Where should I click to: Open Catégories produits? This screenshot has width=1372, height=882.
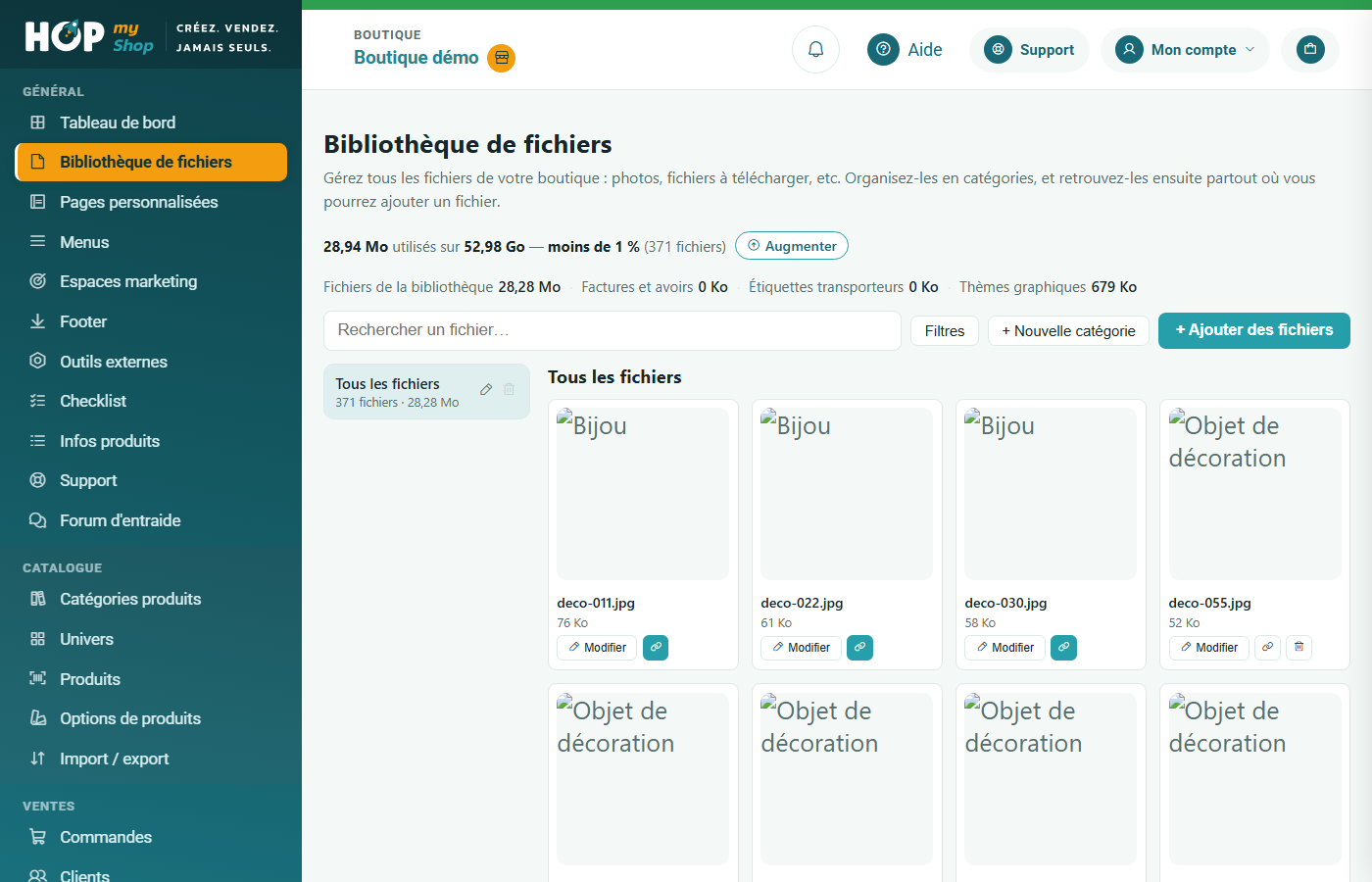pos(151,599)
